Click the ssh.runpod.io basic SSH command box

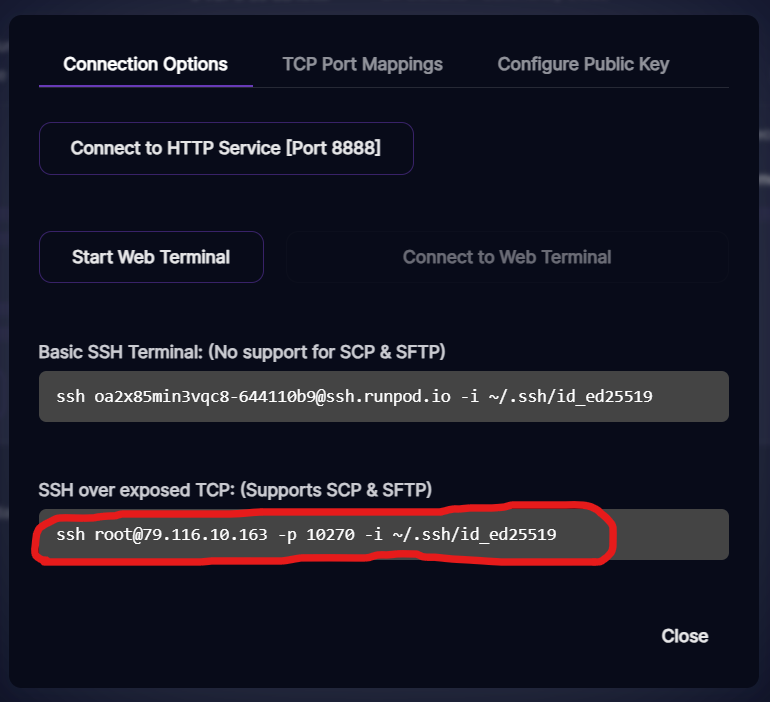[384, 396]
